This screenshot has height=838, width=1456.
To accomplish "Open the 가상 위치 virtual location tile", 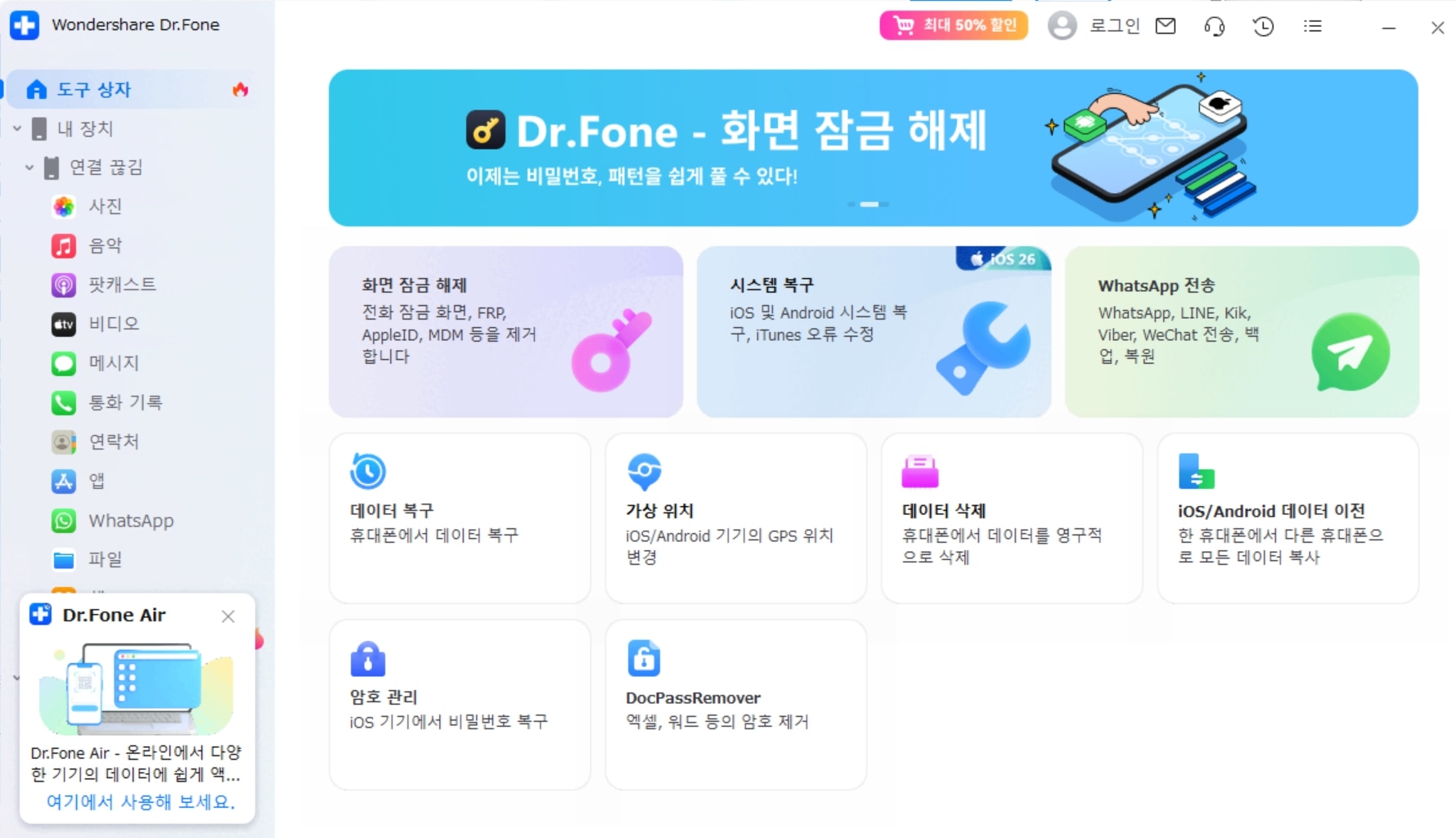I will pos(735,518).
